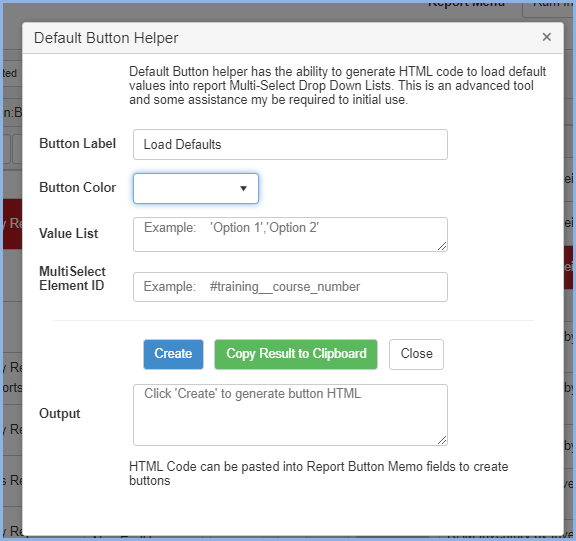Click into the Output textarea
This screenshot has width=576, height=541.
pos(290,415)
